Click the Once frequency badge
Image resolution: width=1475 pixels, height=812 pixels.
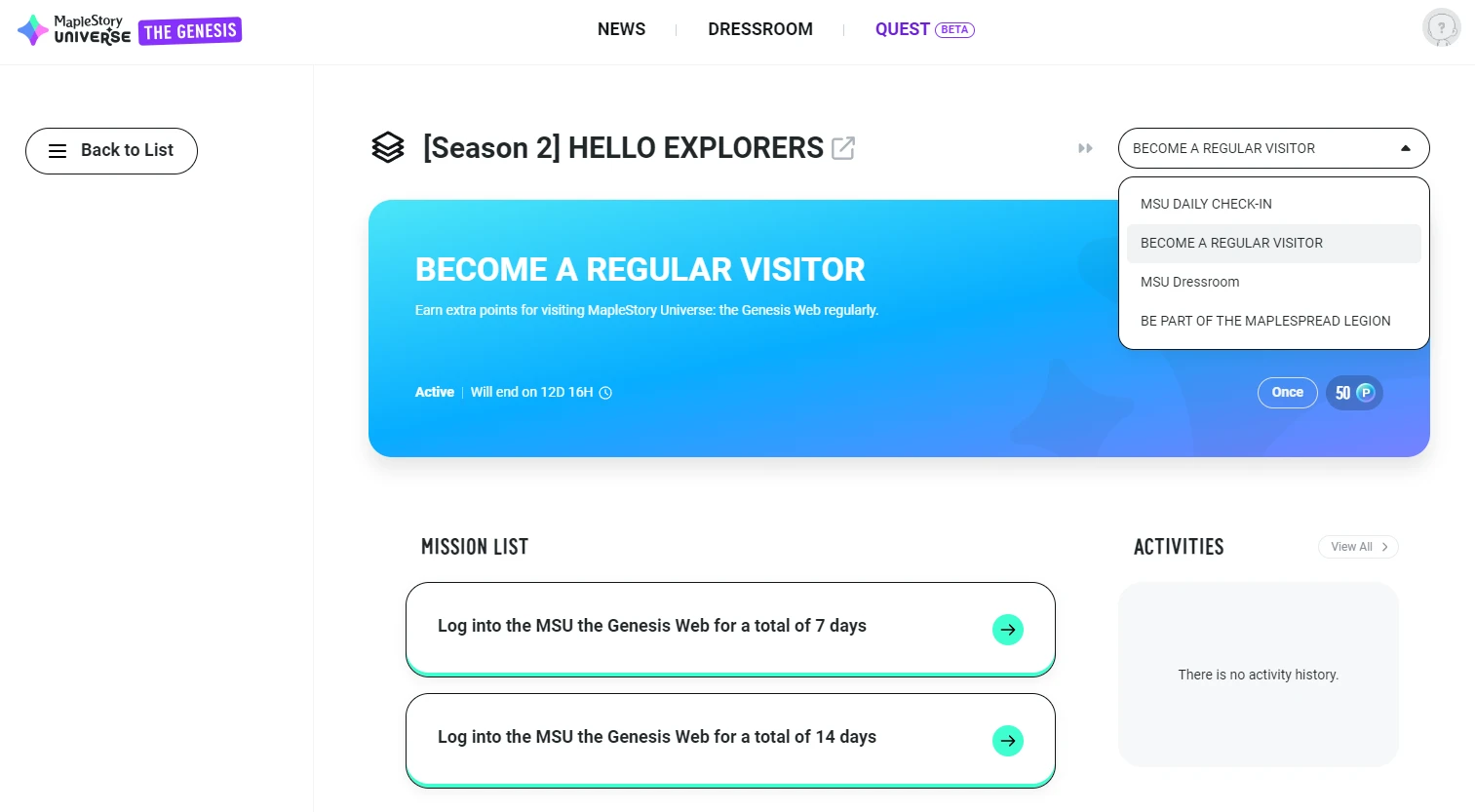[x=1287, y=393]
